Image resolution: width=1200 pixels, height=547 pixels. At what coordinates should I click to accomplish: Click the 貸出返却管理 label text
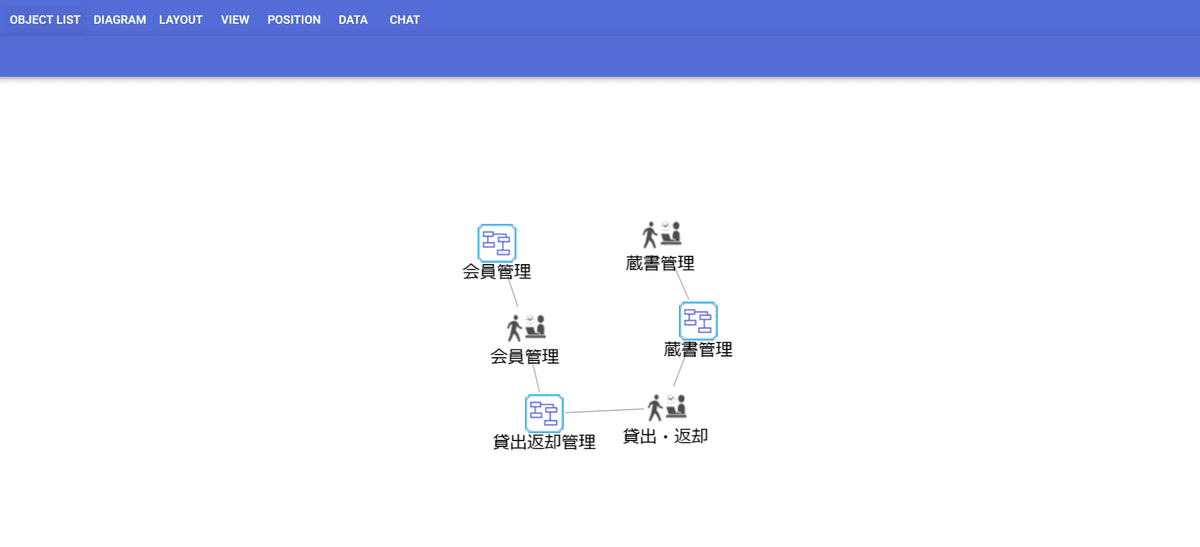coord(544,442)
